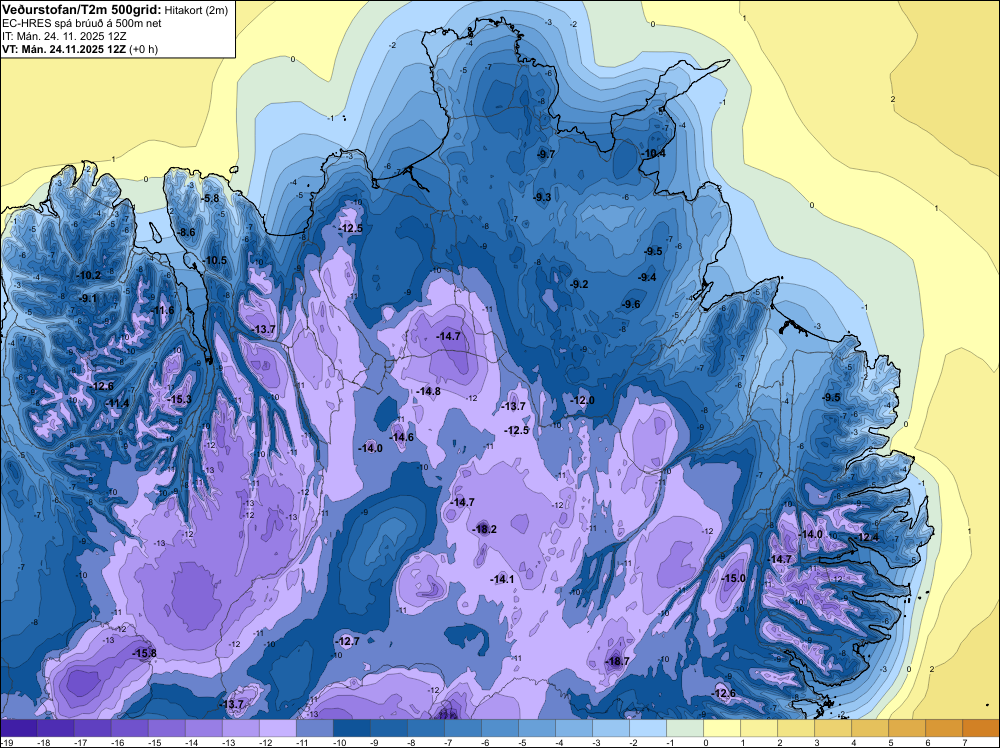Viewport: 1000px width, 748px height.
Task: Click the '-17' legend scale label
Action: click(81, 742)
